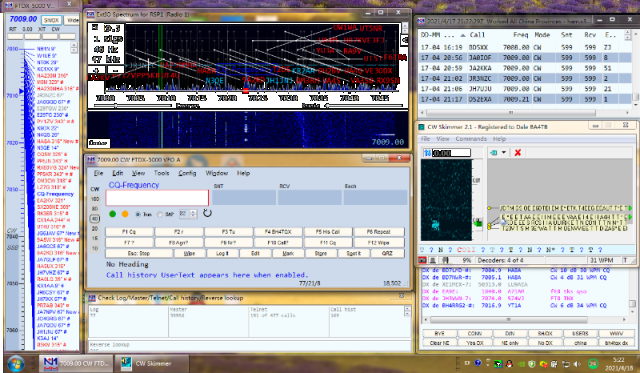Click the blue bandmap position arrow marker

click(x=21, y=91)
